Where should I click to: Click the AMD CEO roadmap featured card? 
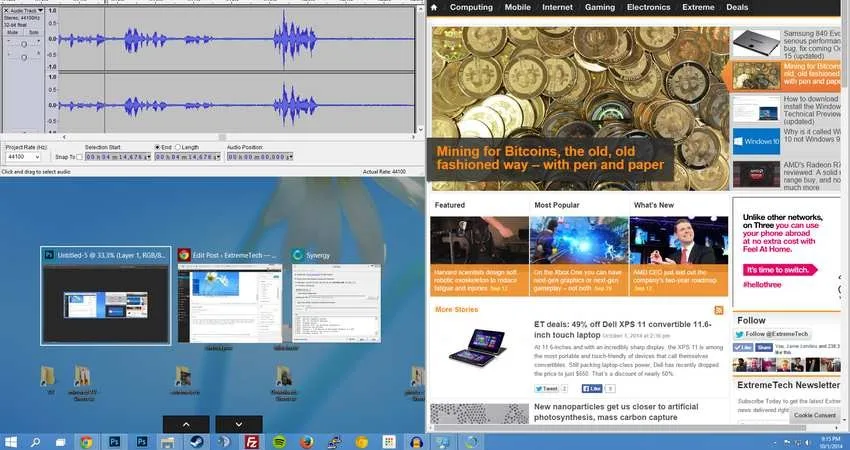(x=679, y=256)
